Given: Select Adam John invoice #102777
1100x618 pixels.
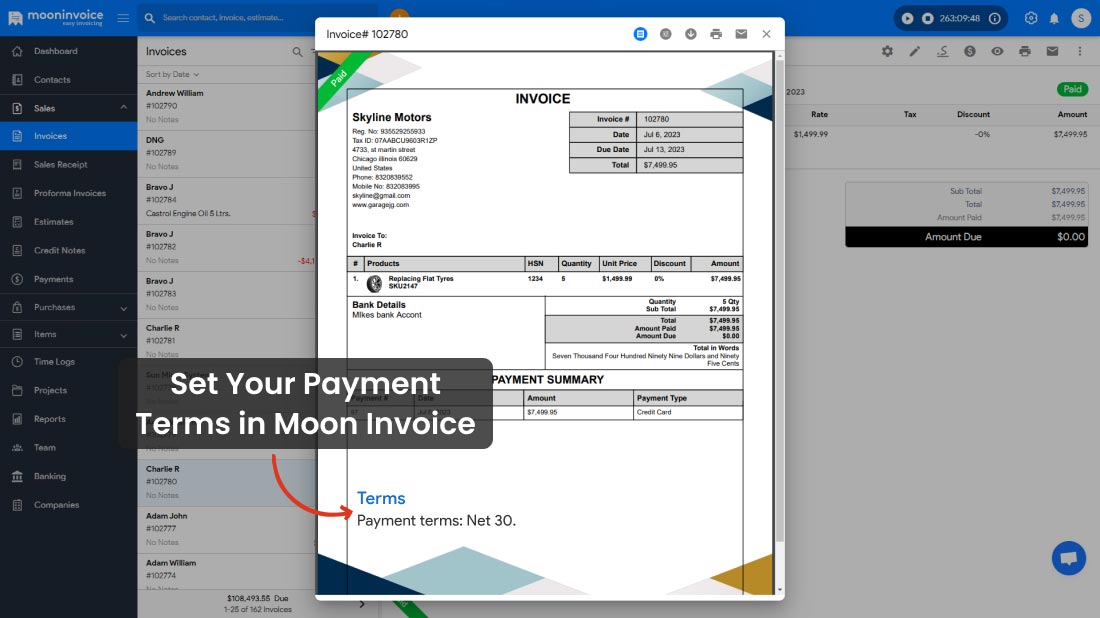Looking at the screenshot, I should click(x=227, y=530).
